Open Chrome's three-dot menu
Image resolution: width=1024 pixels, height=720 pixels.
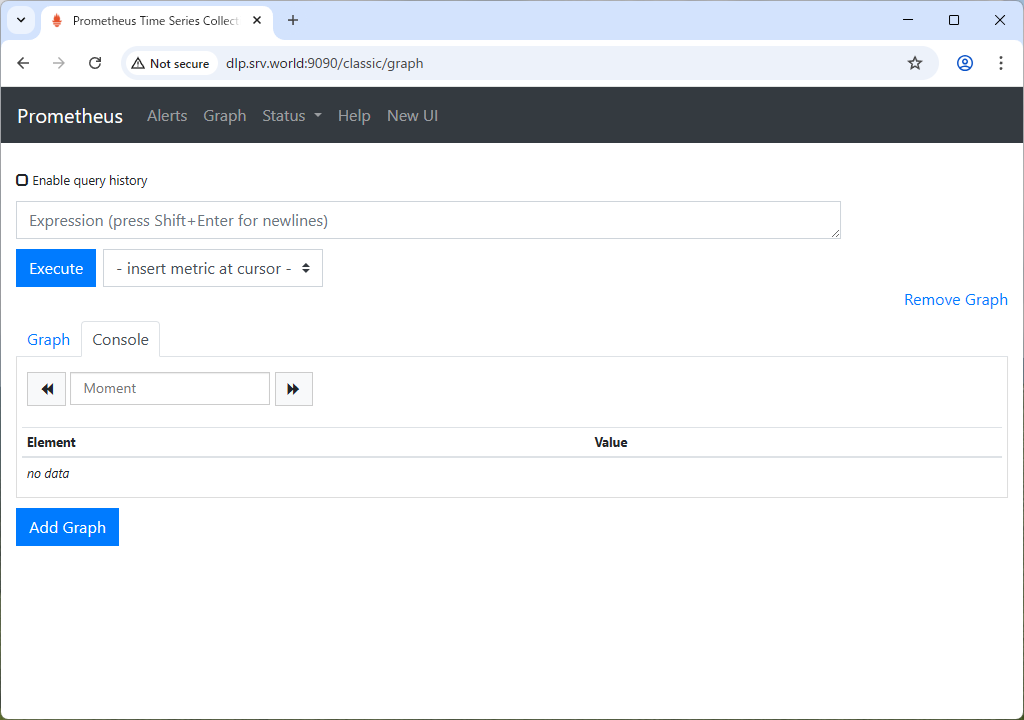click(1000, 63)
